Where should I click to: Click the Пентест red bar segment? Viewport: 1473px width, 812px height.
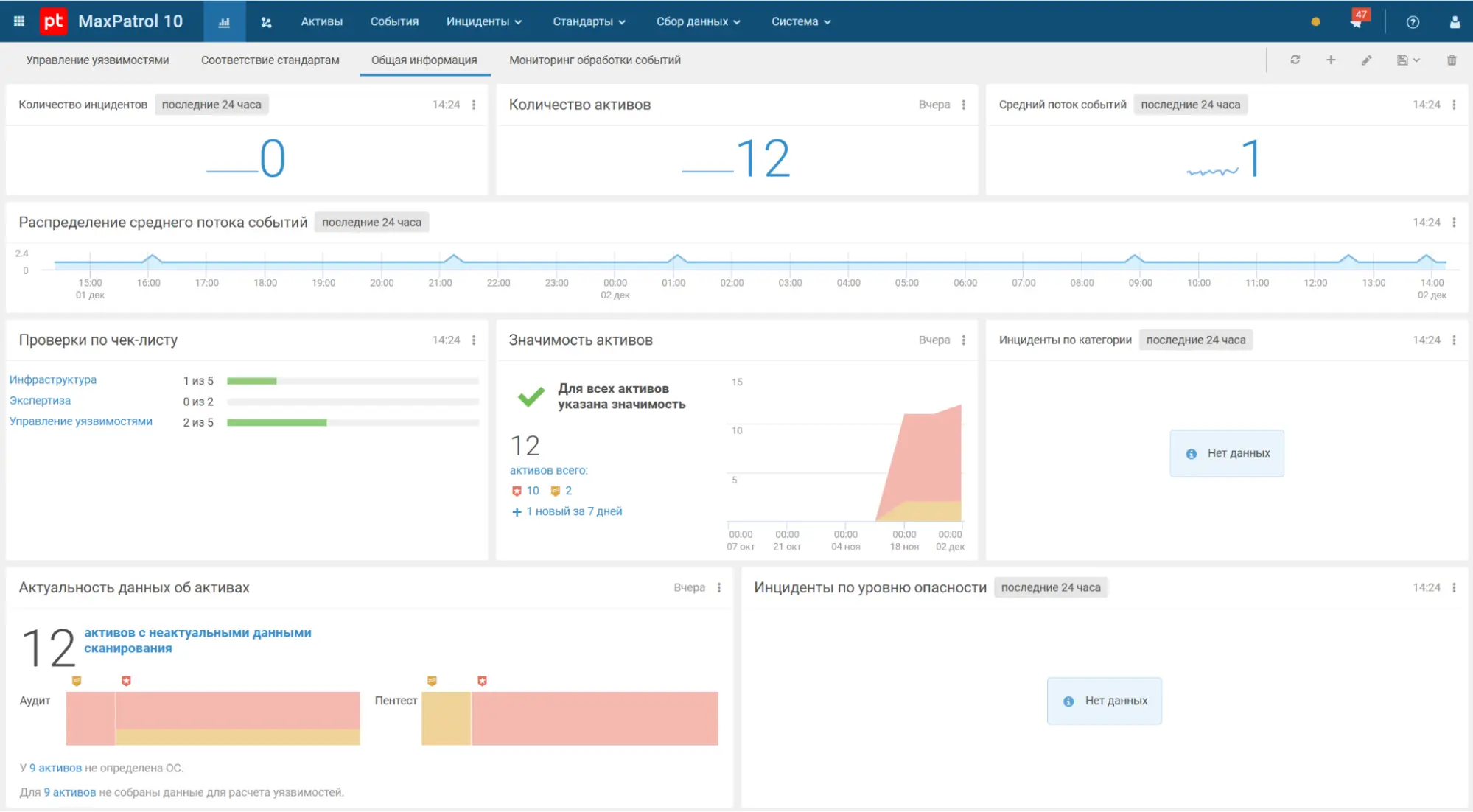click(595, 718)
